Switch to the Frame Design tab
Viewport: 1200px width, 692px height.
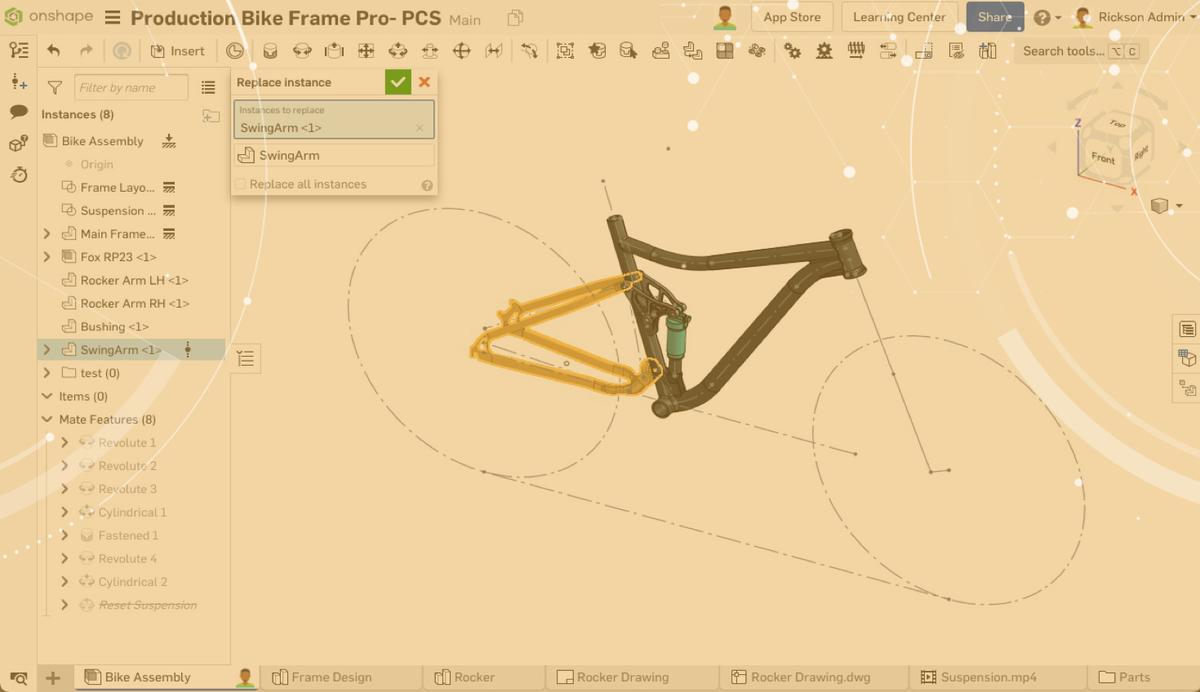pos(340,677)
